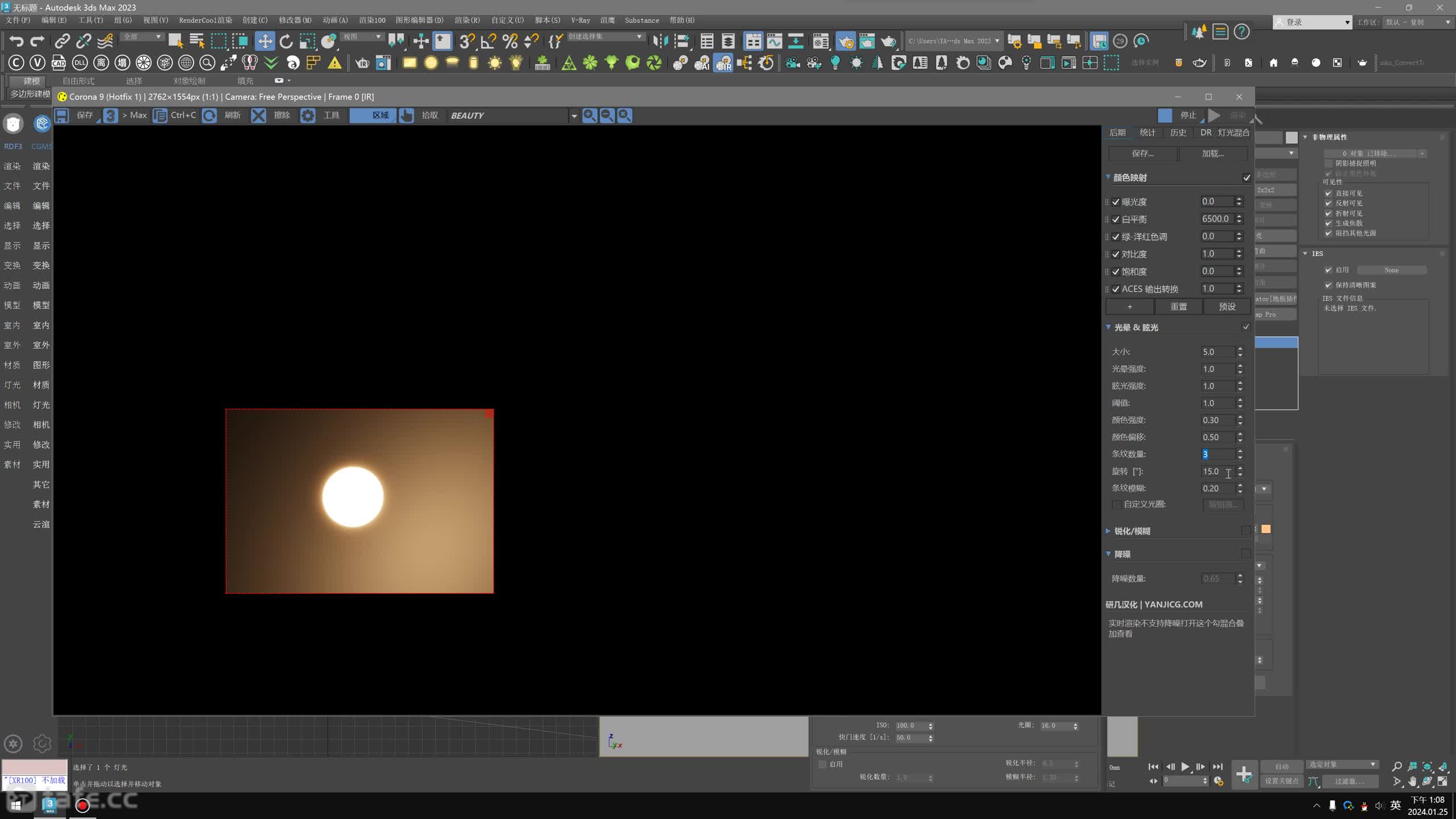This screenshot has width=1456, height=819.
Task: Switch to the 灯光混合 tab
Action: [x=1234, y=133]
